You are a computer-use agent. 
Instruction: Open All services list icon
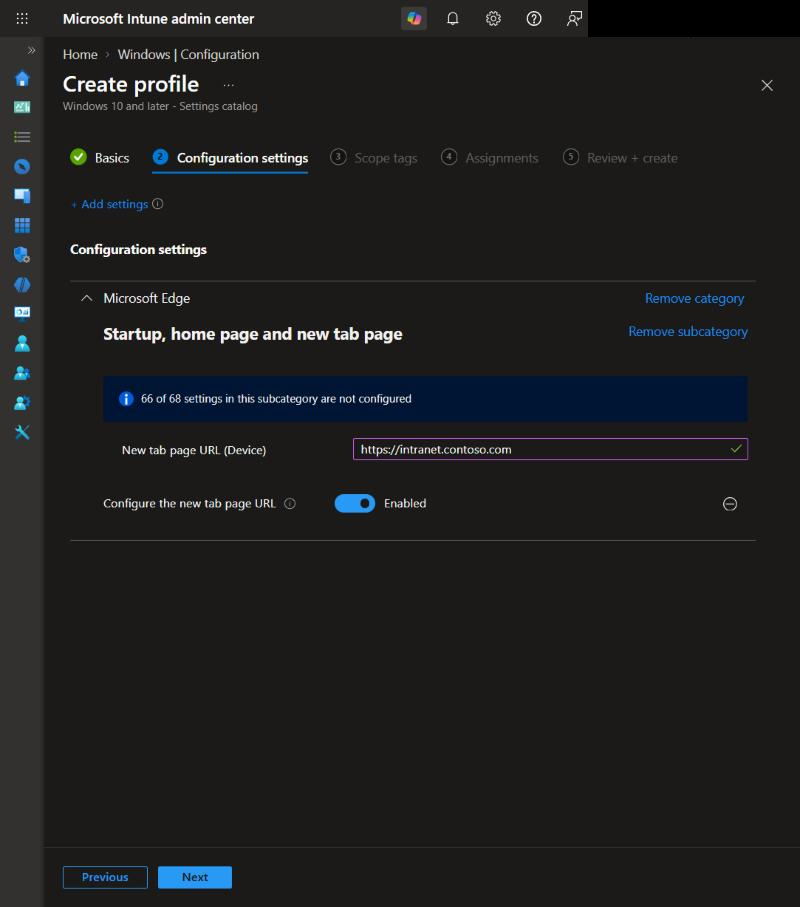pos(22,137)
